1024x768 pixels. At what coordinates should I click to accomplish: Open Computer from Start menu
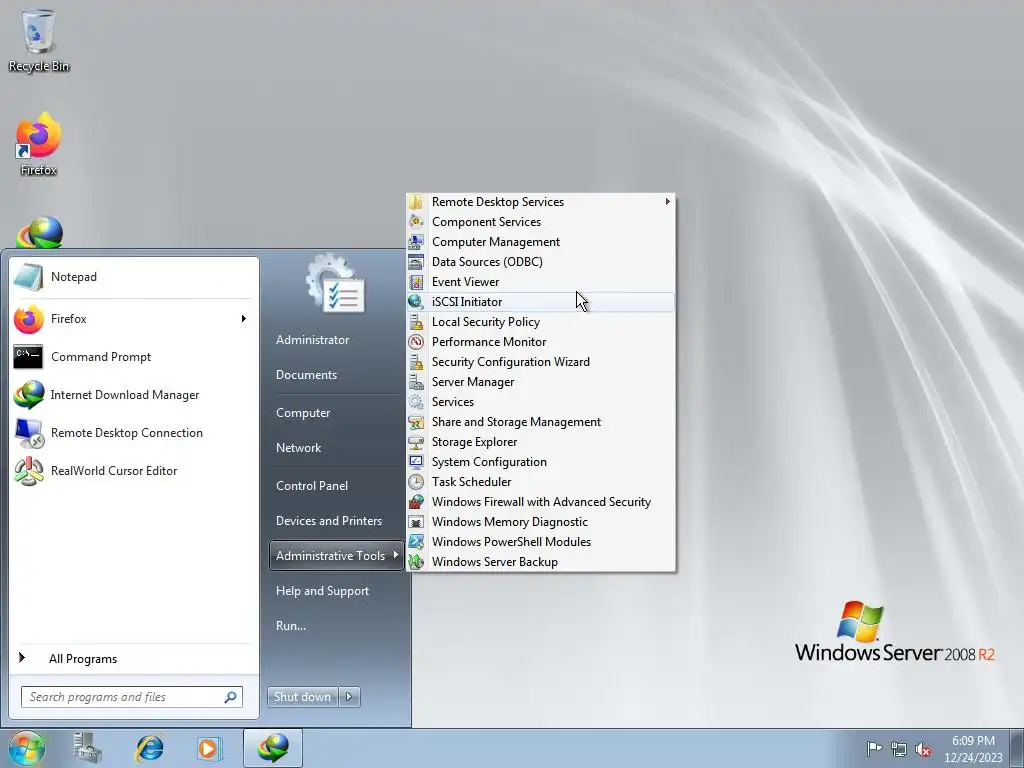pos(303,413)
